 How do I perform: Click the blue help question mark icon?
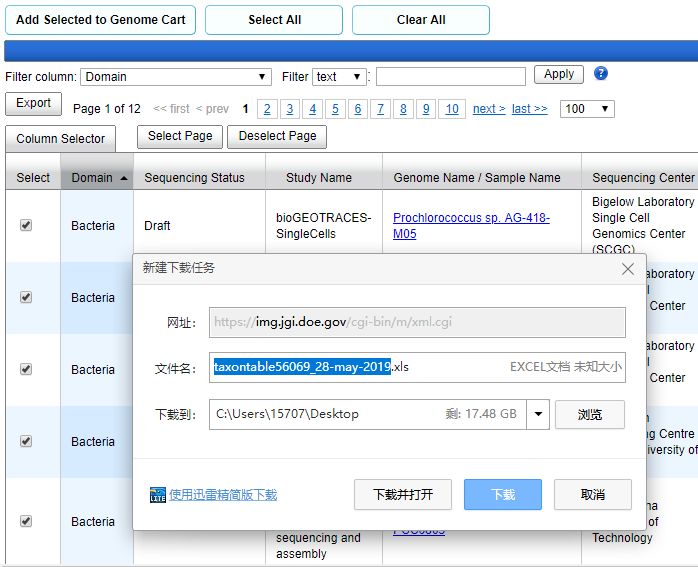point(601,74)
